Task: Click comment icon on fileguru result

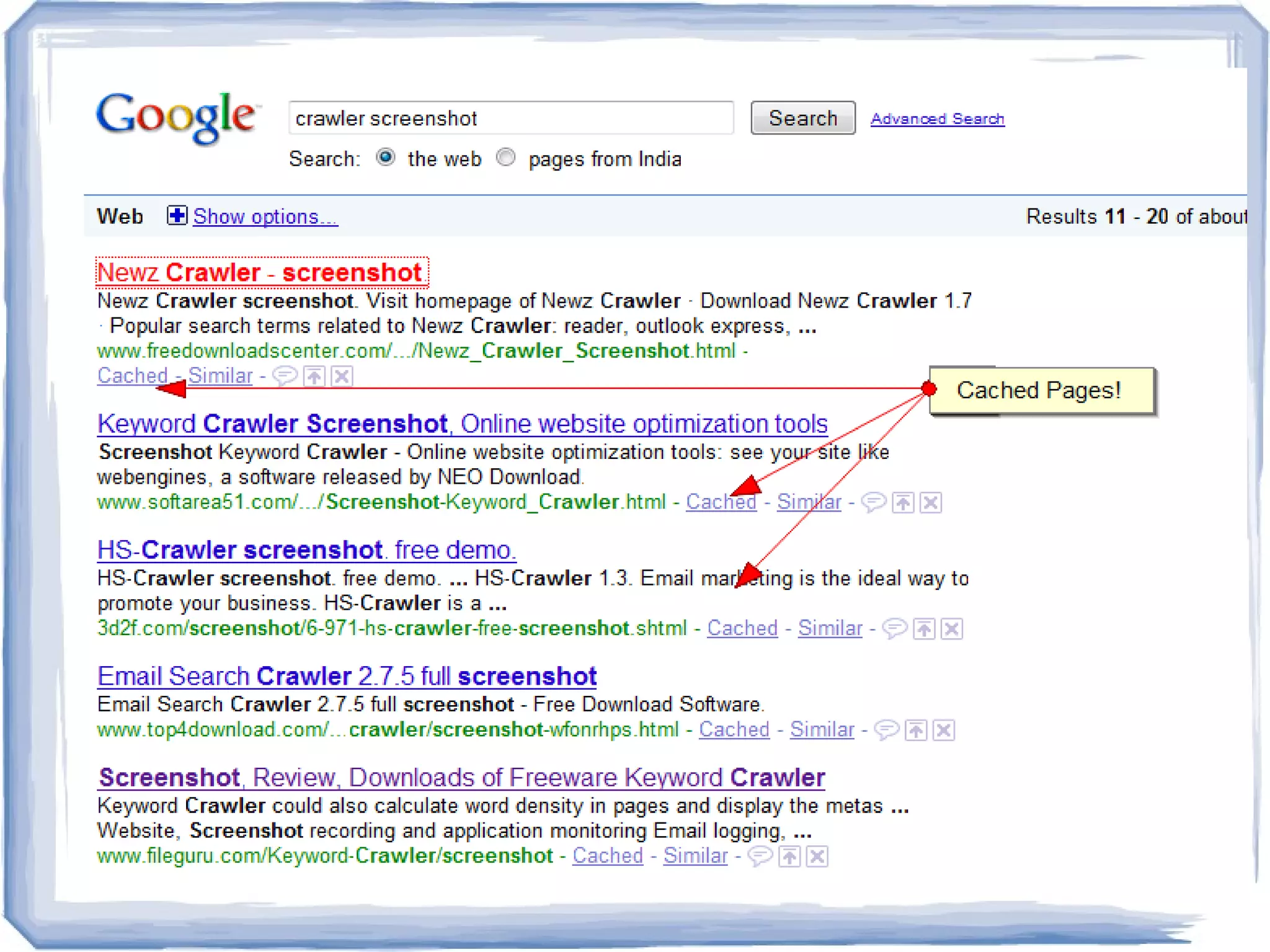Action: [x=760, y=856]
